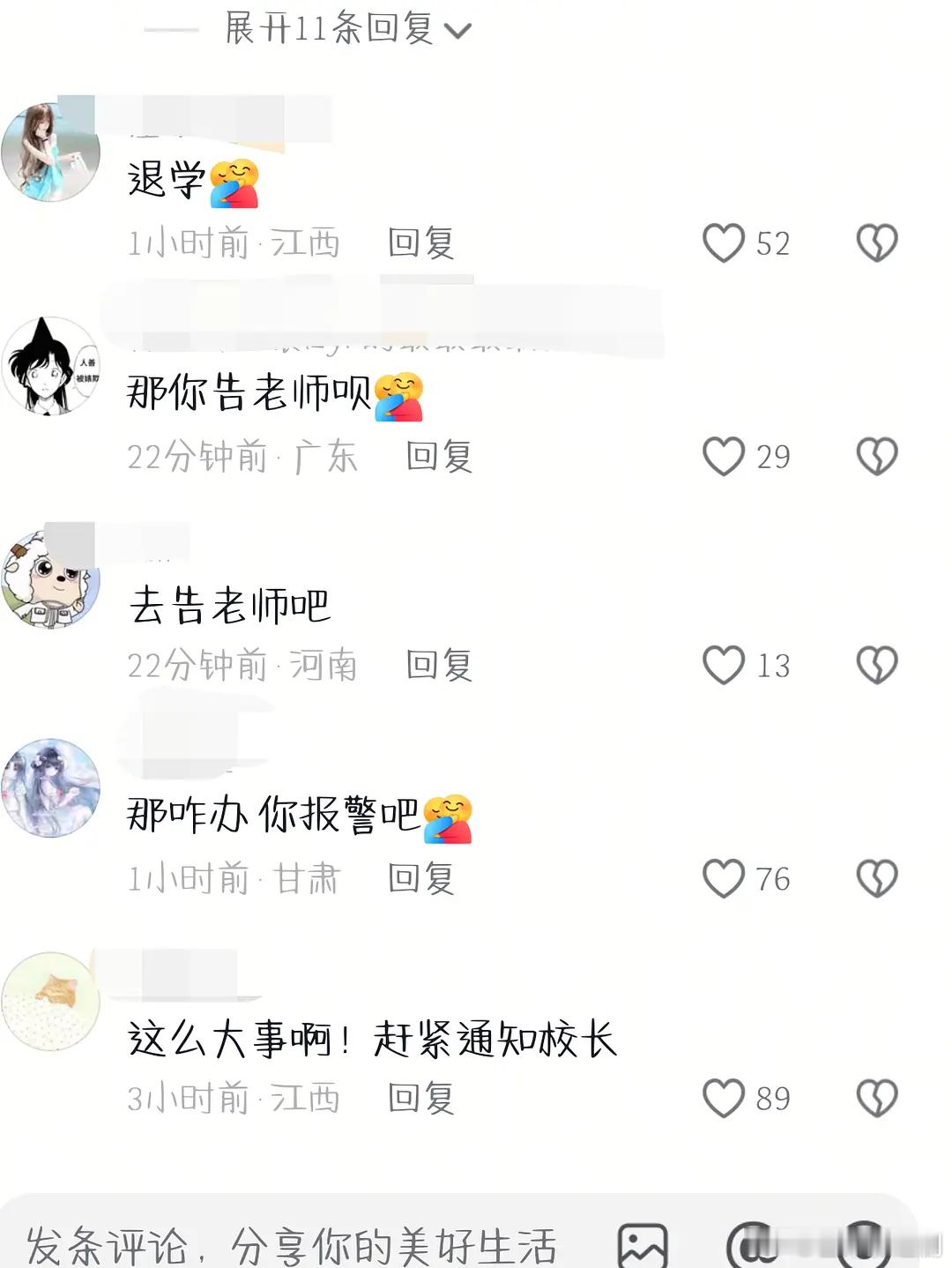
Task: Tap heart on 那咋办 你报警吧 comment
Action: coord(724,878)
